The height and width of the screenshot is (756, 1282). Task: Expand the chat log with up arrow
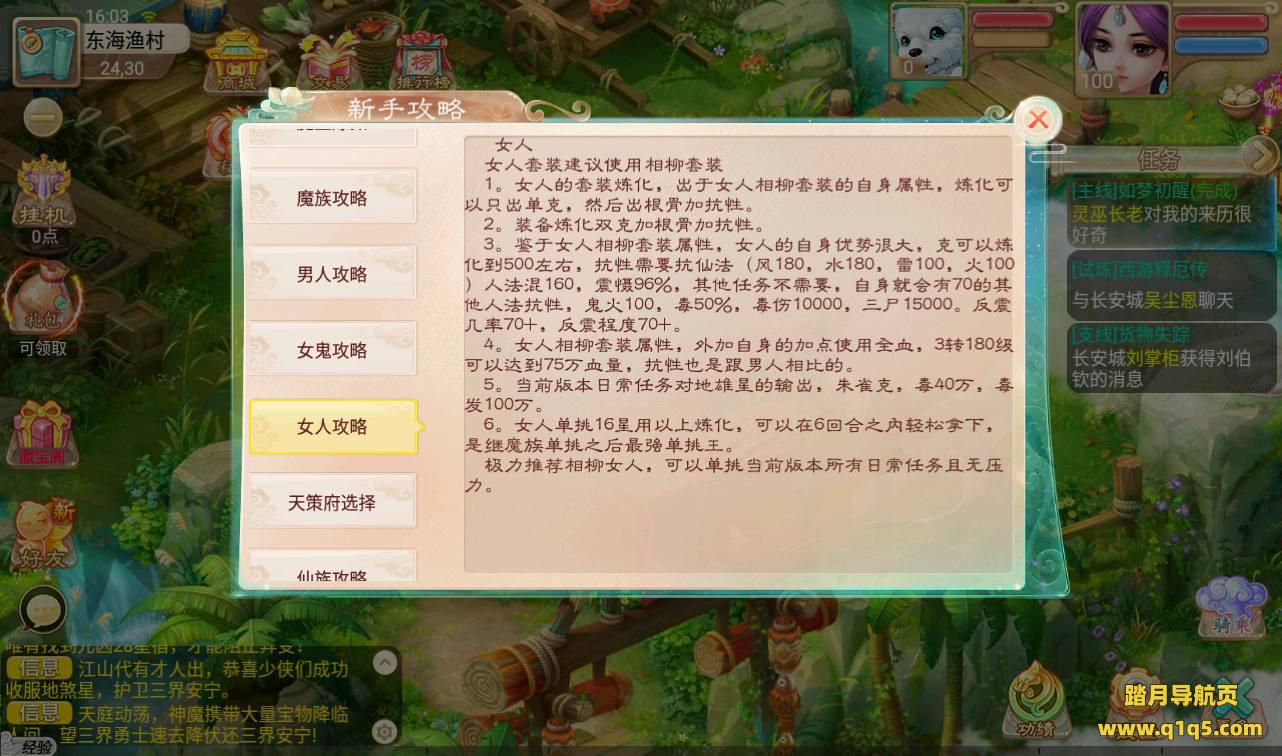[x=385, y=662]
